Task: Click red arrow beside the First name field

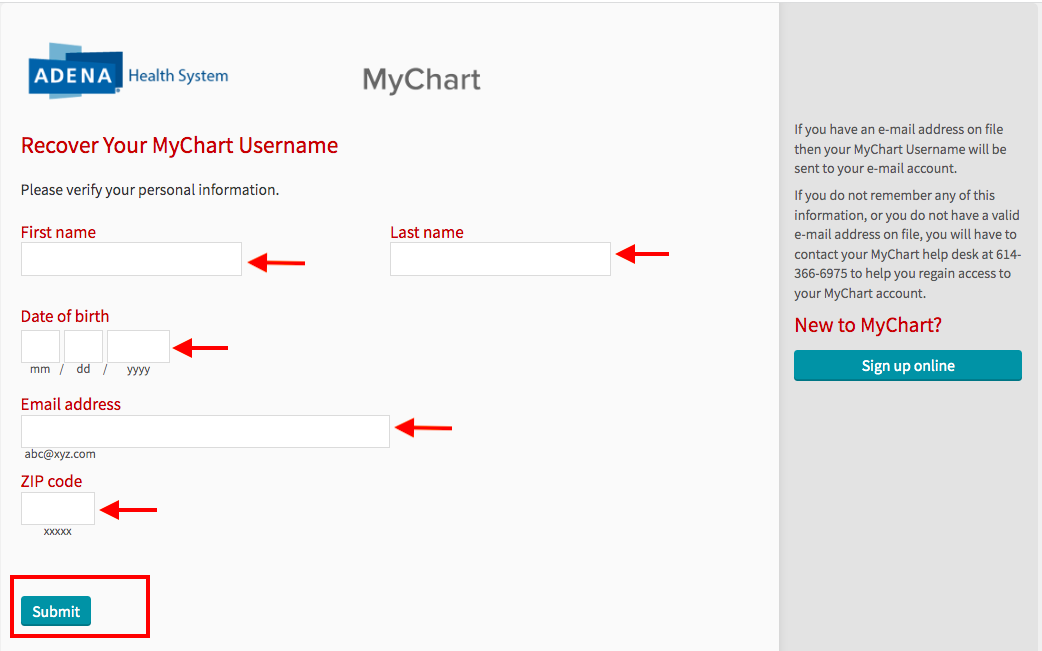Action: point(276,263)
